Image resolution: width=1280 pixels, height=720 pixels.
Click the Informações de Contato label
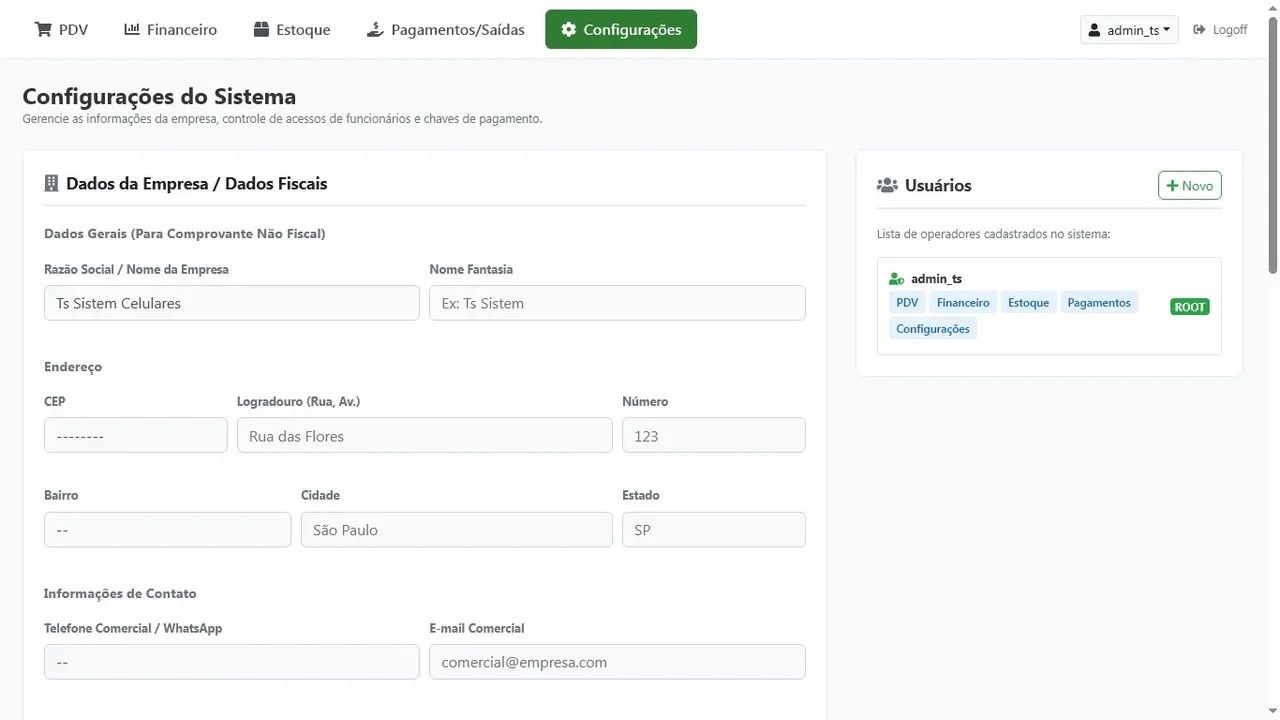pos(120,593)
